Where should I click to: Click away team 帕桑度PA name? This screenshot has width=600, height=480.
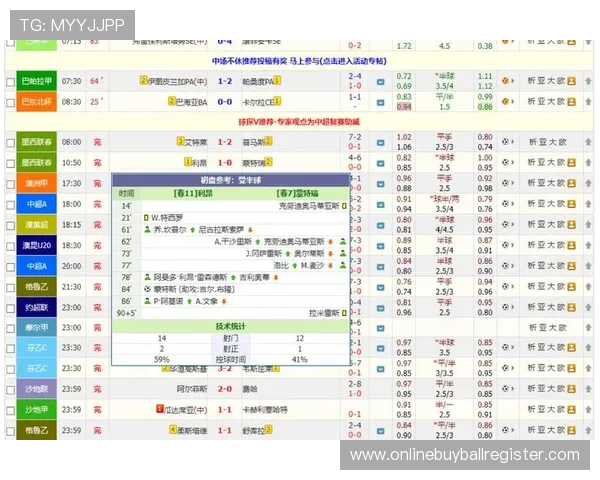click(x=258, y=82)
